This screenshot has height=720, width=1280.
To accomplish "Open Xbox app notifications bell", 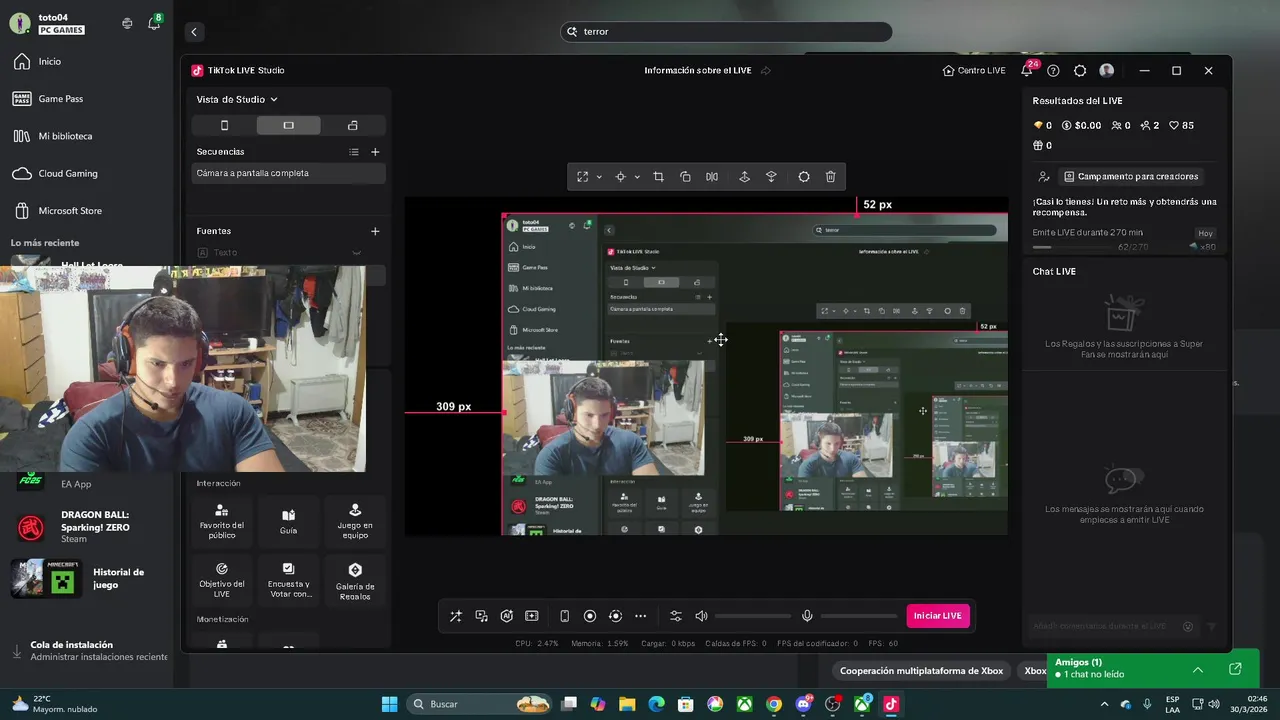I will click(x=154, y=23).
